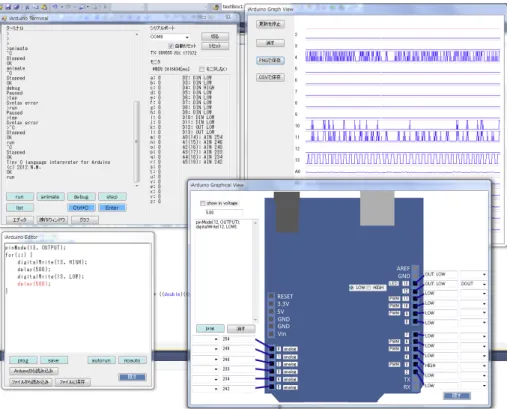The width and height of the screenshot is (510, 409).
Task: Open the DOUT mode dropdown in Graphical View
Action: pos(484,284)
